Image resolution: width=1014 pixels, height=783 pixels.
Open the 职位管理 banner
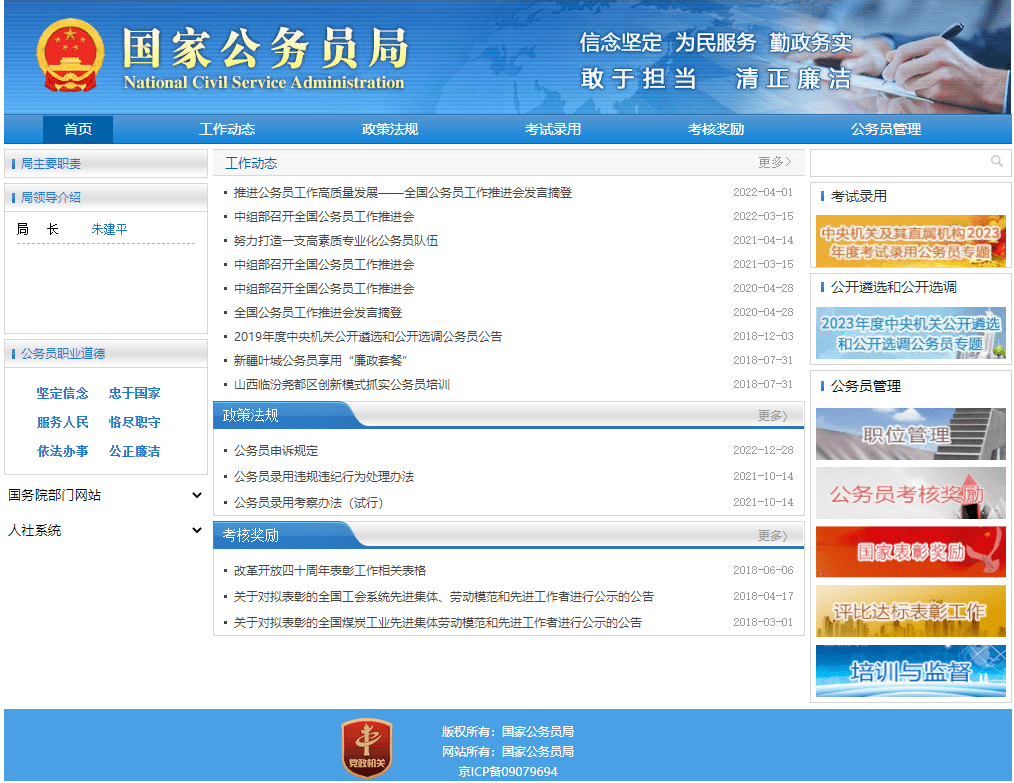click(911, 434)
